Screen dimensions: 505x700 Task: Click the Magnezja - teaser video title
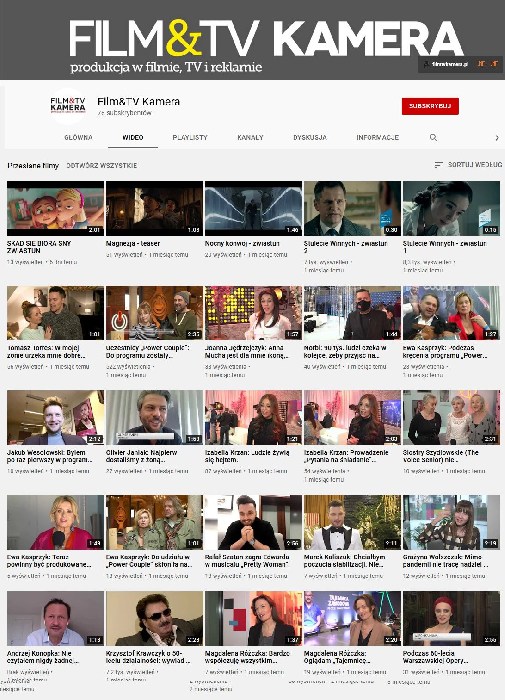point(133,244)
